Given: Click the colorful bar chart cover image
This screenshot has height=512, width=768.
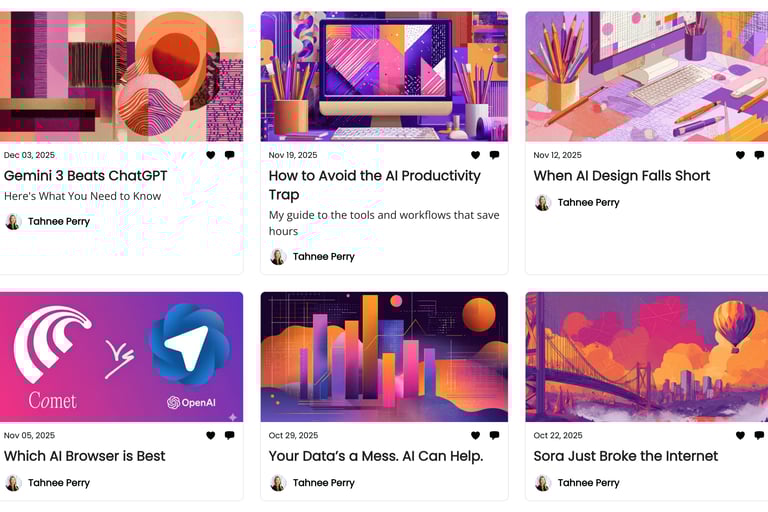Looking at the screenshot, I should click(384, 357).
